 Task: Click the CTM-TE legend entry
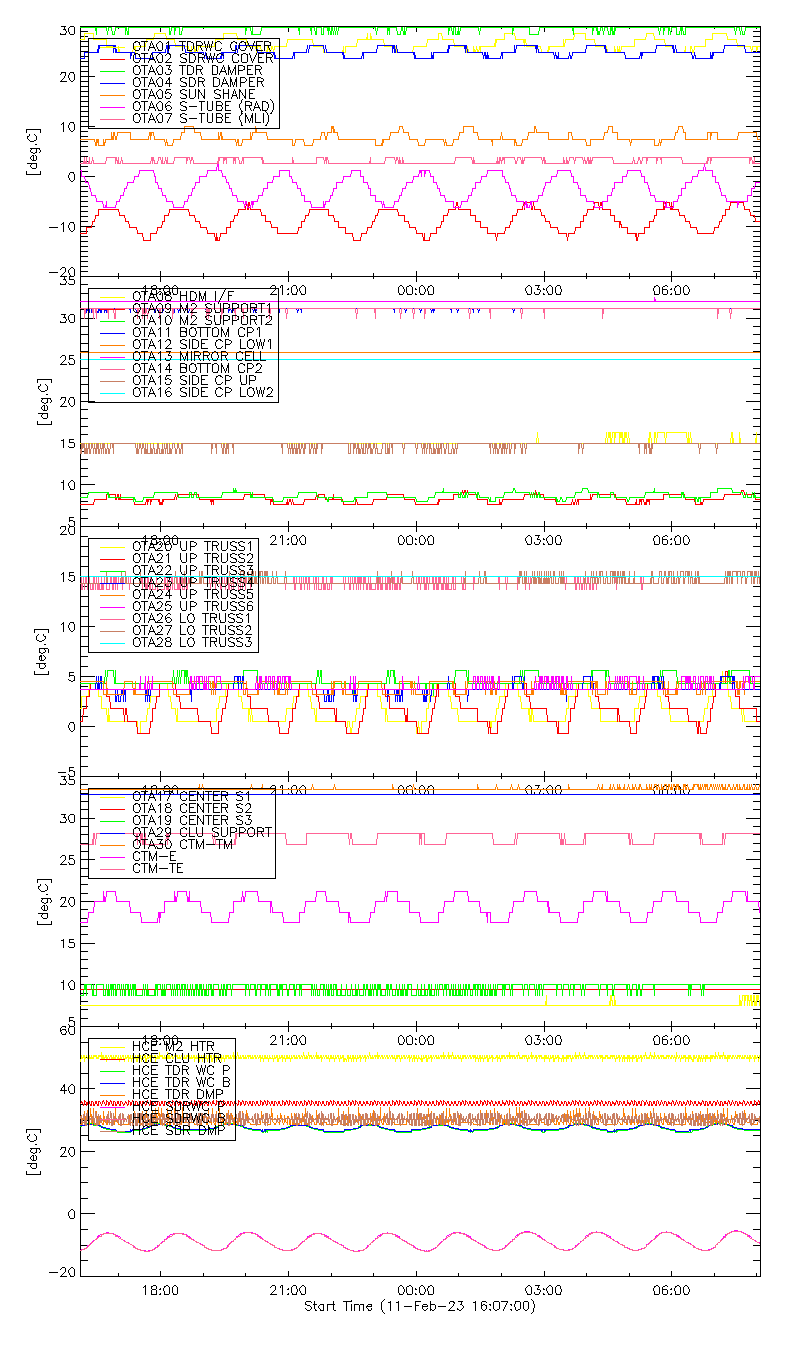(157, 868)
